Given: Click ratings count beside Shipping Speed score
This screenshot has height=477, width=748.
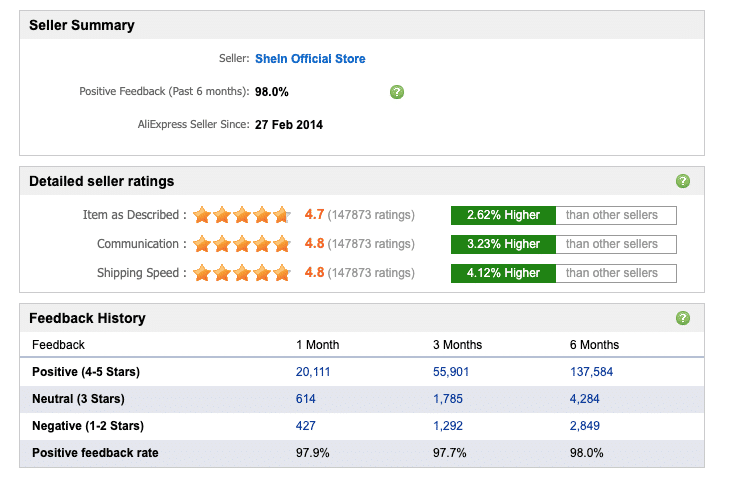Looking at the screenshot, I should (371, 273).
